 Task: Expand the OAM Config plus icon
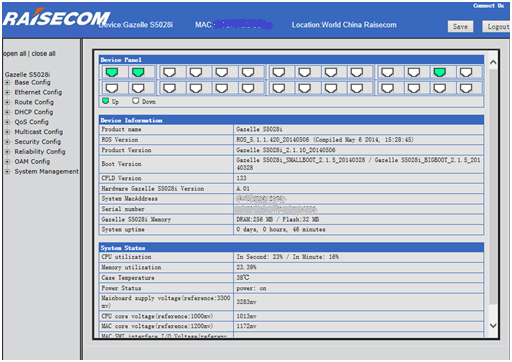7,162
